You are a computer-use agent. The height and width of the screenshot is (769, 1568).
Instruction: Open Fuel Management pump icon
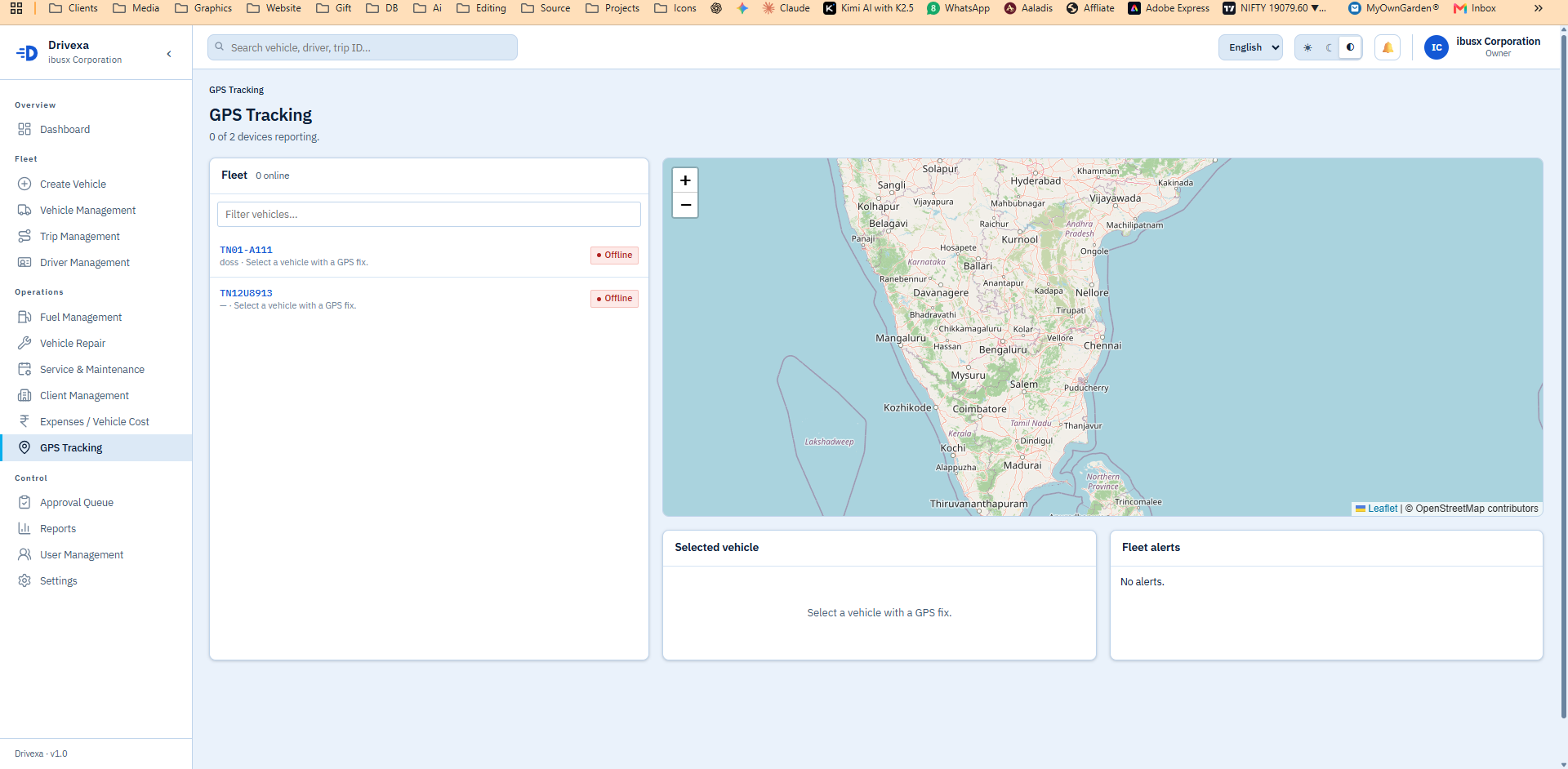click(x=24, y=317)
